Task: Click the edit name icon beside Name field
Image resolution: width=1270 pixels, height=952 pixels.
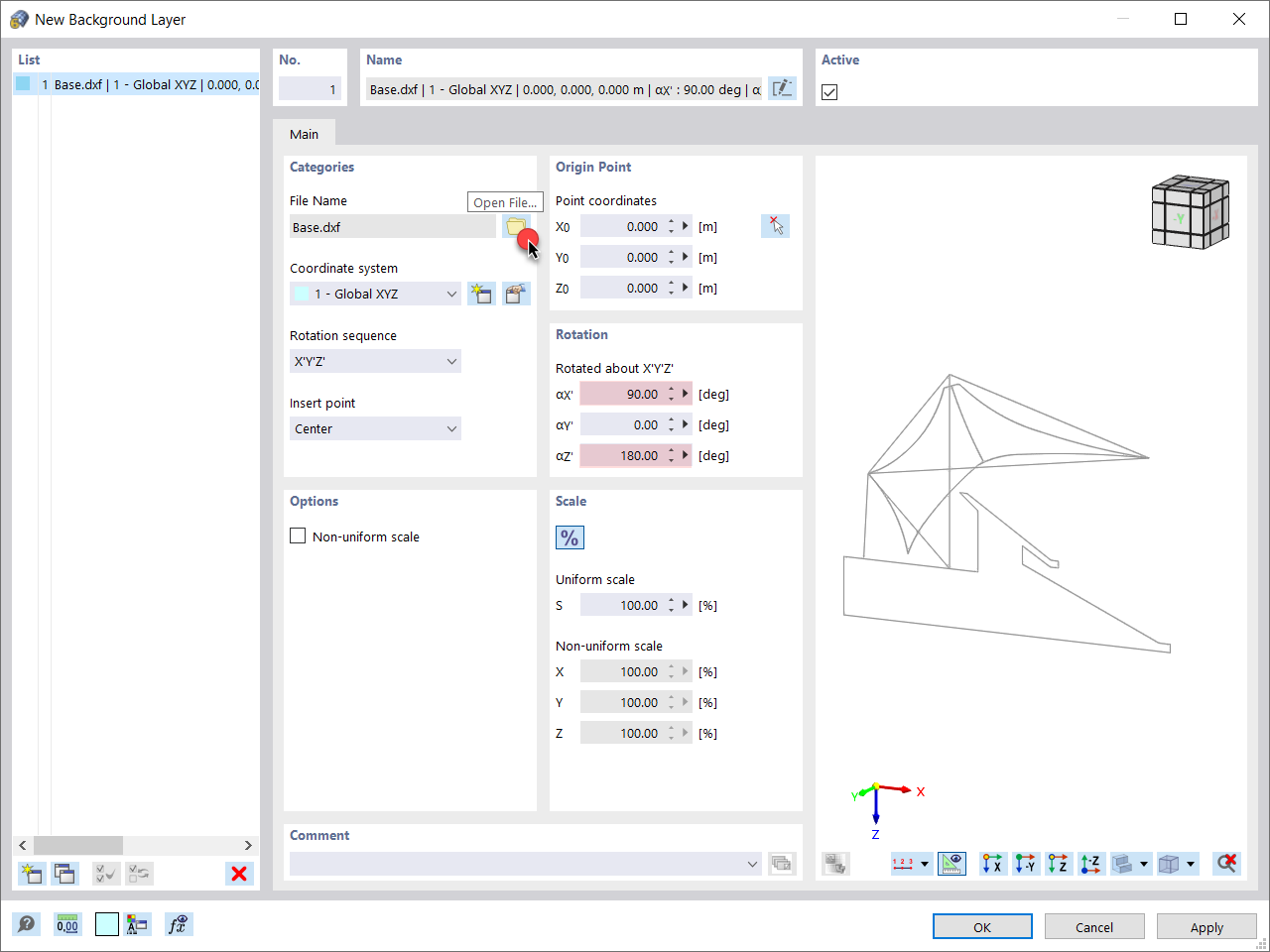Action: tap(782, 89)
